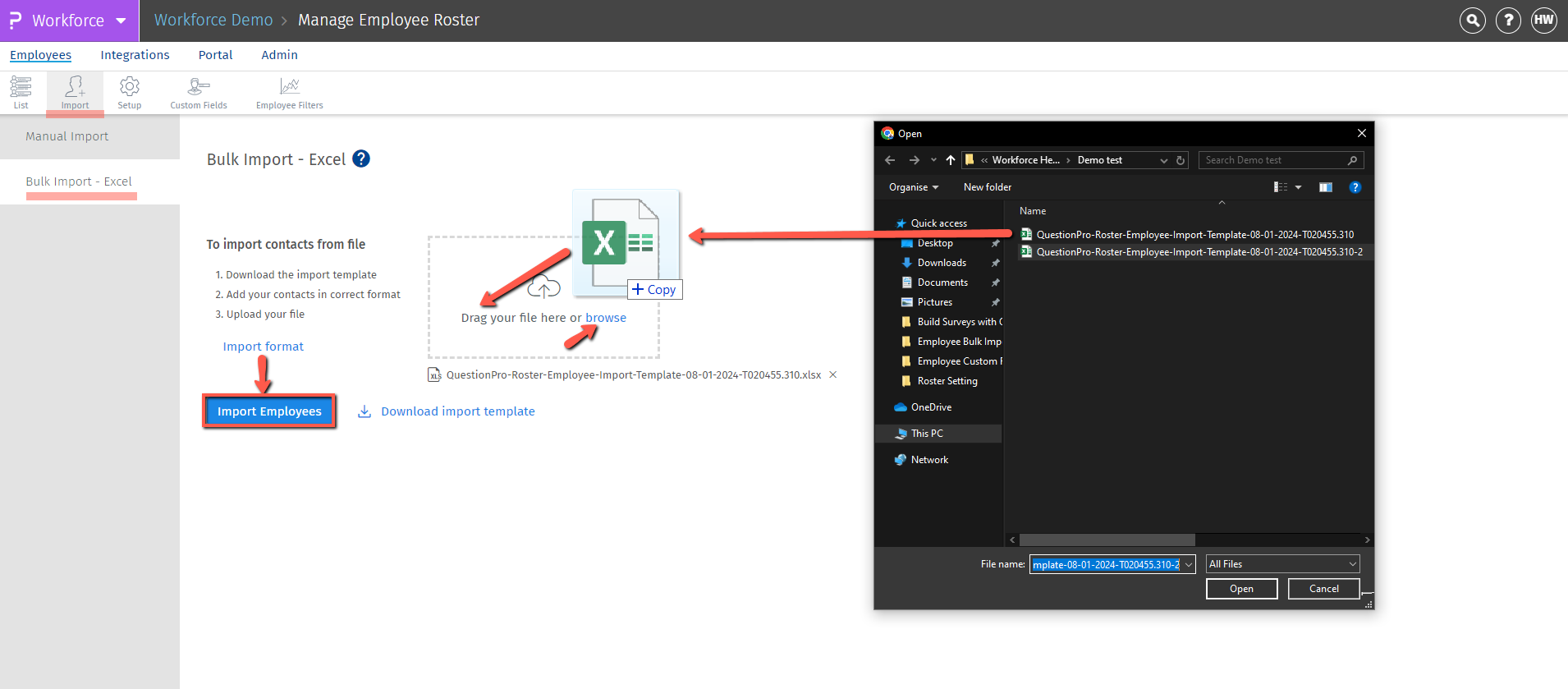The image size is (1568, 689).
Task: Open the All Files type dropdown
Action: click(x=1282, y=564)
